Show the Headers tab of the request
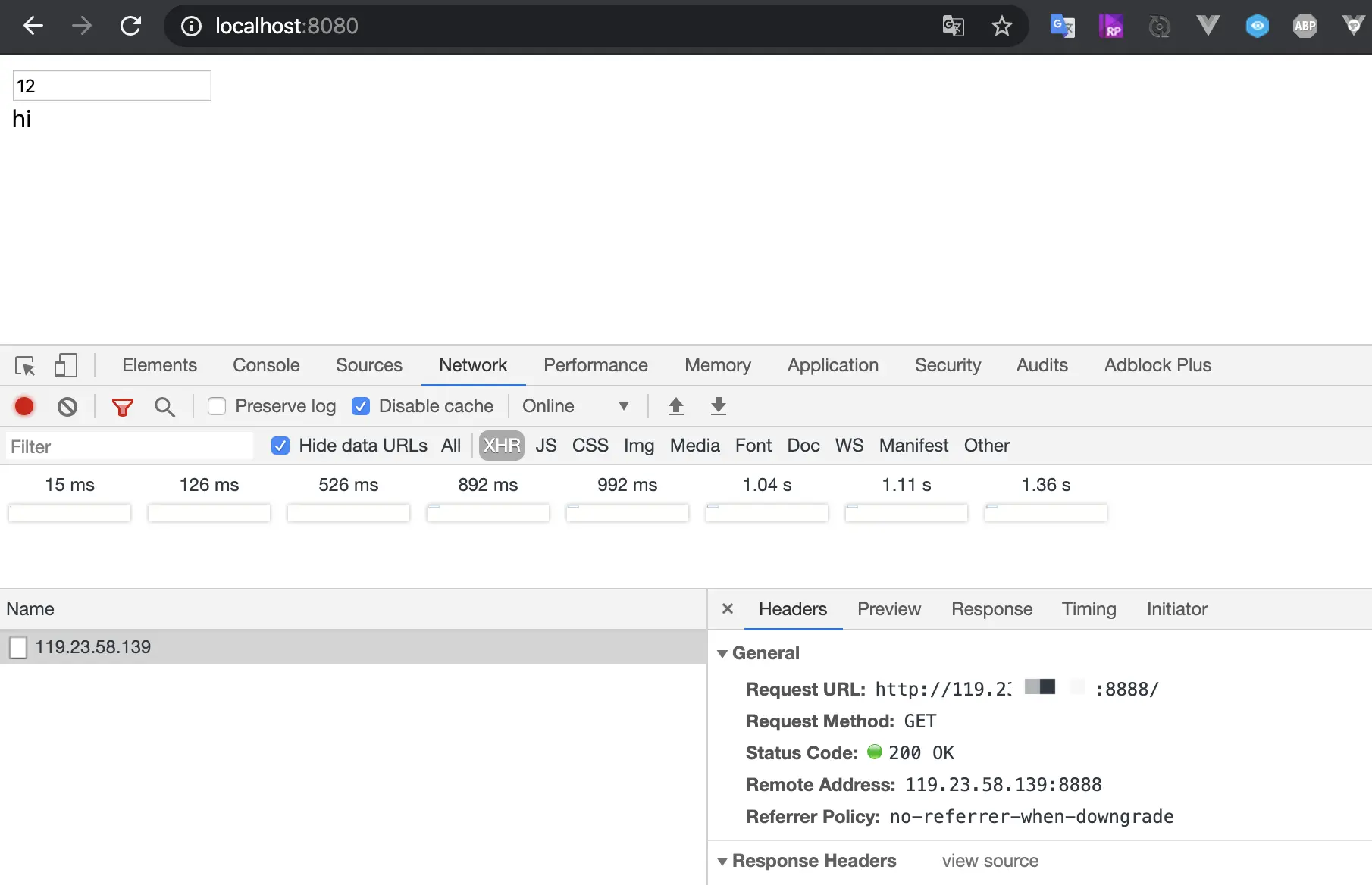1372x885 pixels. pos(793,609)
